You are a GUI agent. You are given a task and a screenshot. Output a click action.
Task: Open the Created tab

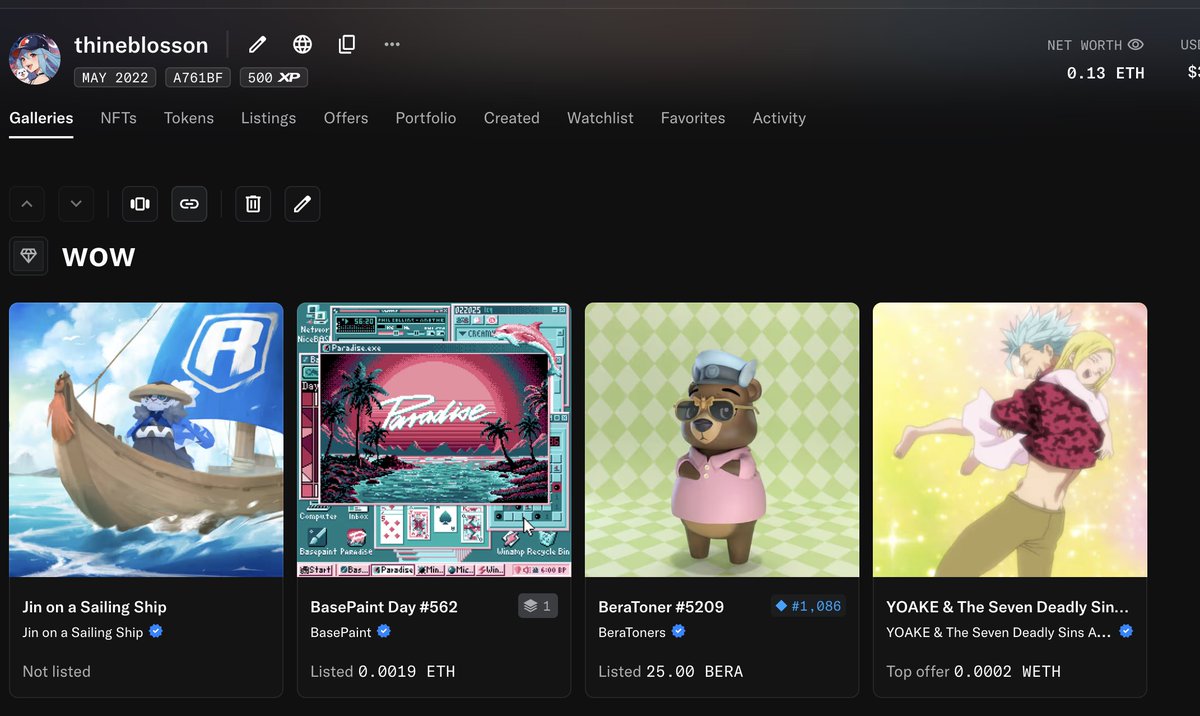(512, 118)
